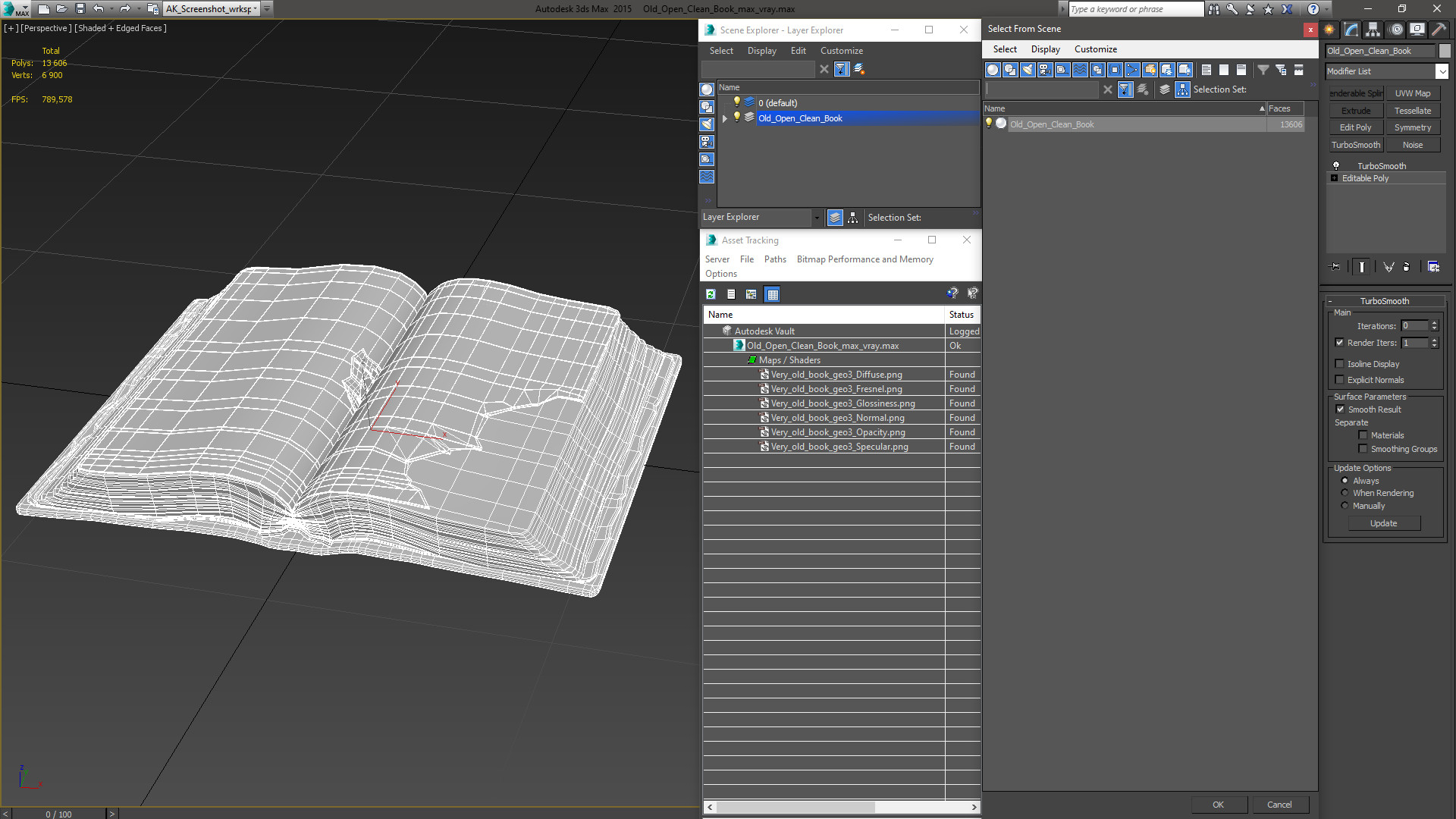
Task: Click Sort by Hierarchy icon in Scene Explorer
Action: tap(853, 218)
